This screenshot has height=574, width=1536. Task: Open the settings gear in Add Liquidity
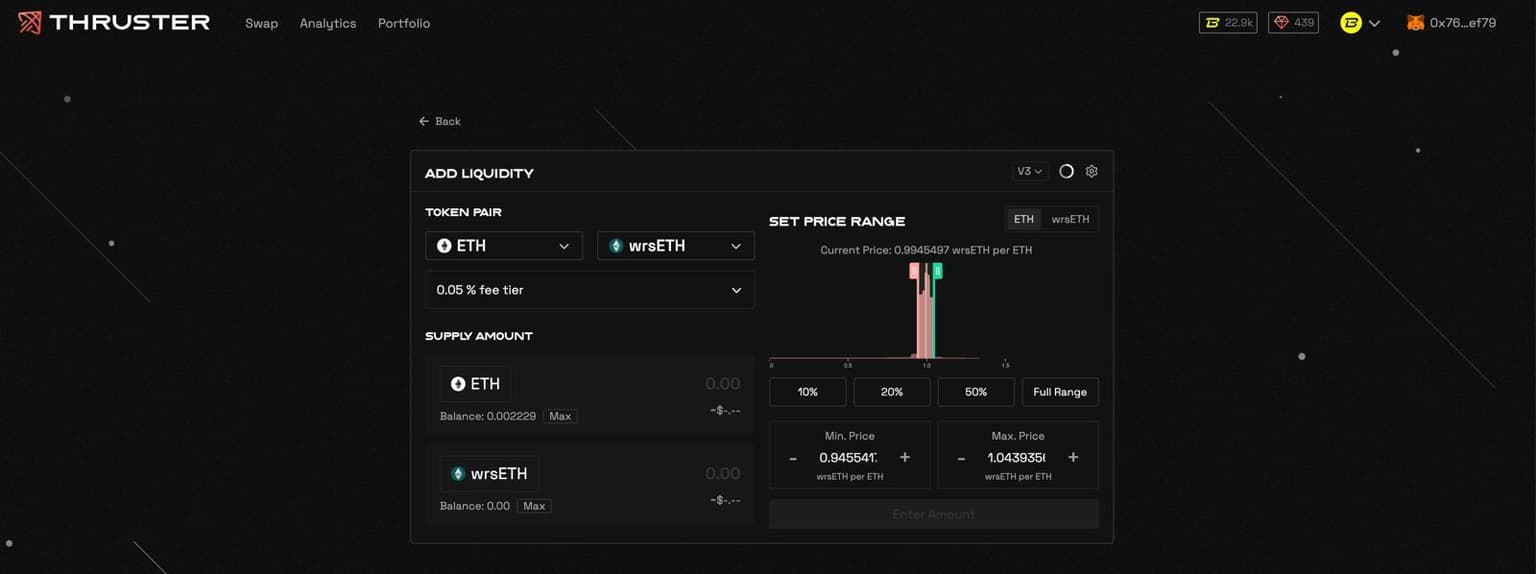(x=1091, y=171)
